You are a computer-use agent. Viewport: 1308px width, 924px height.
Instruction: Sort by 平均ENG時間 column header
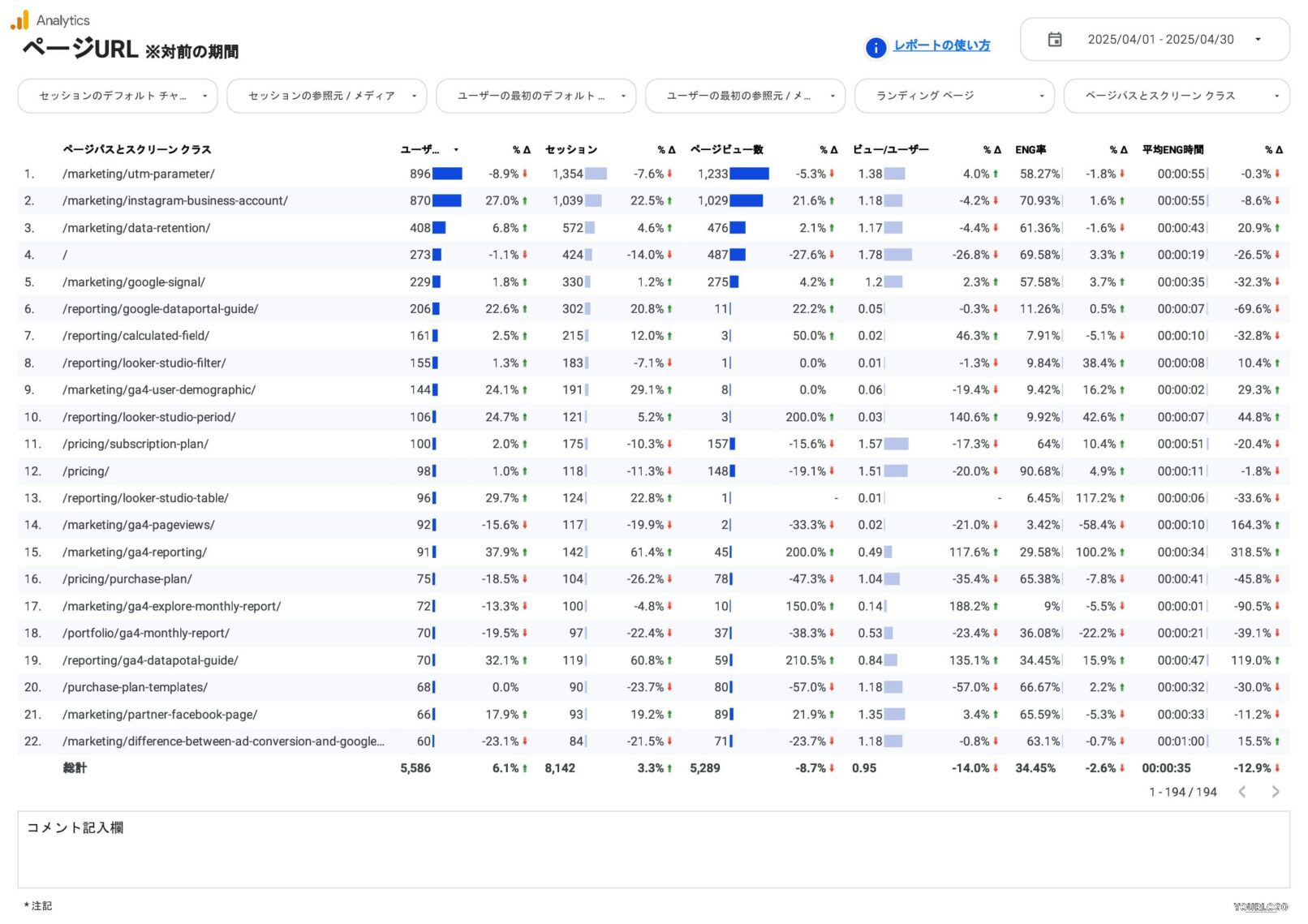[1172, 150]
